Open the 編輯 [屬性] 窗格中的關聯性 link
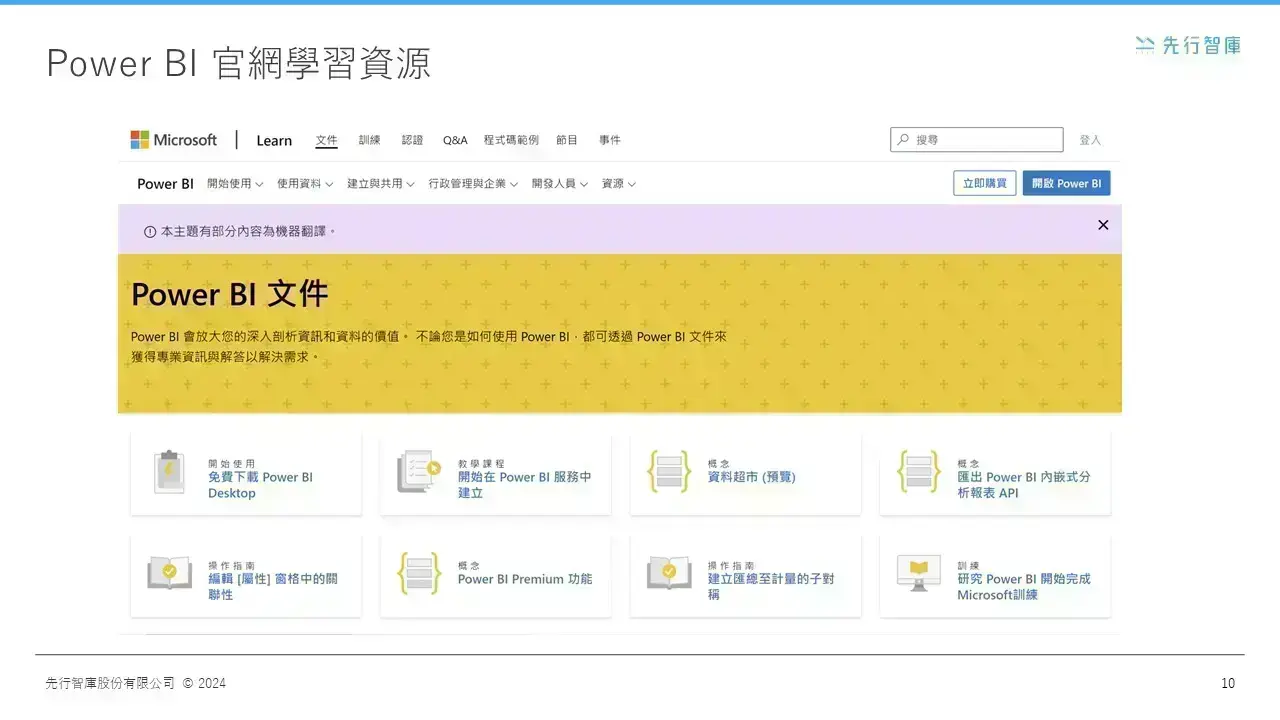Viewport: 1280px width, 720px height. (x=273, y=586)
